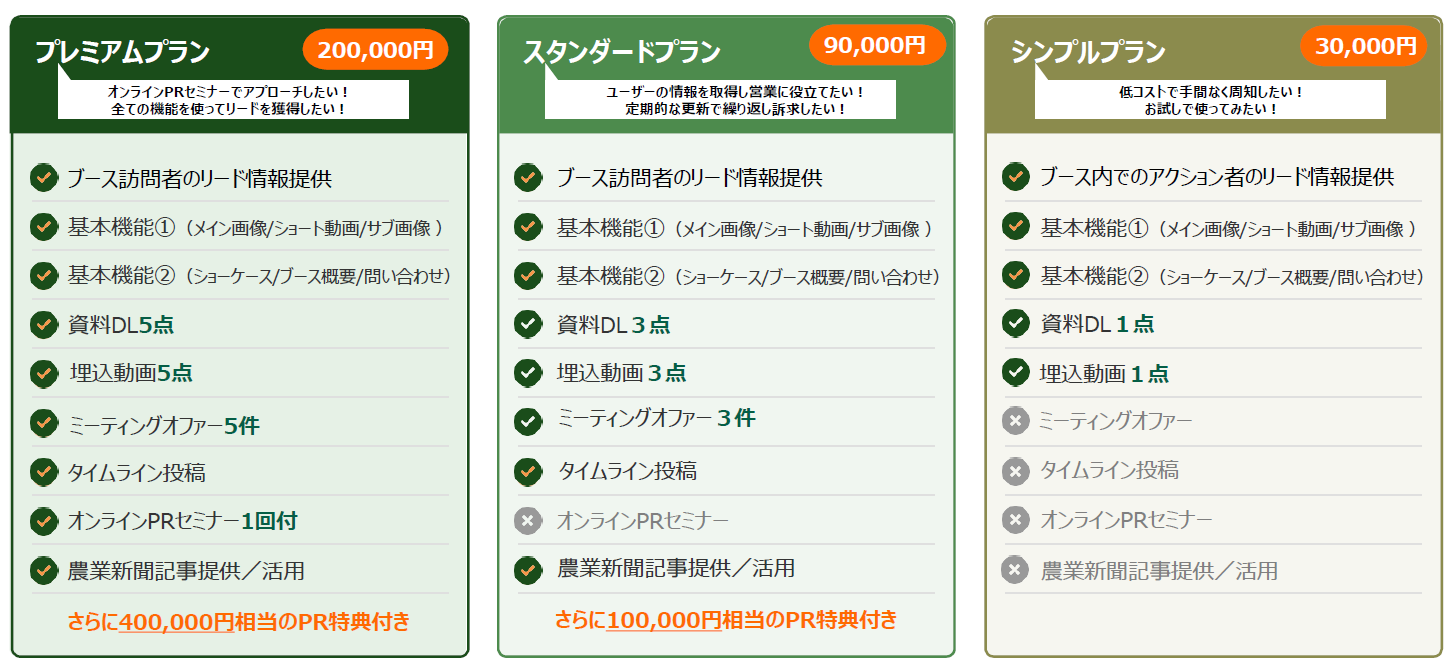The height and width of the screenshot is (664, 1455).
Task: Click gray X icon beside grayed 農業新聞記事提供
Action: click(x=1016, y=571)
